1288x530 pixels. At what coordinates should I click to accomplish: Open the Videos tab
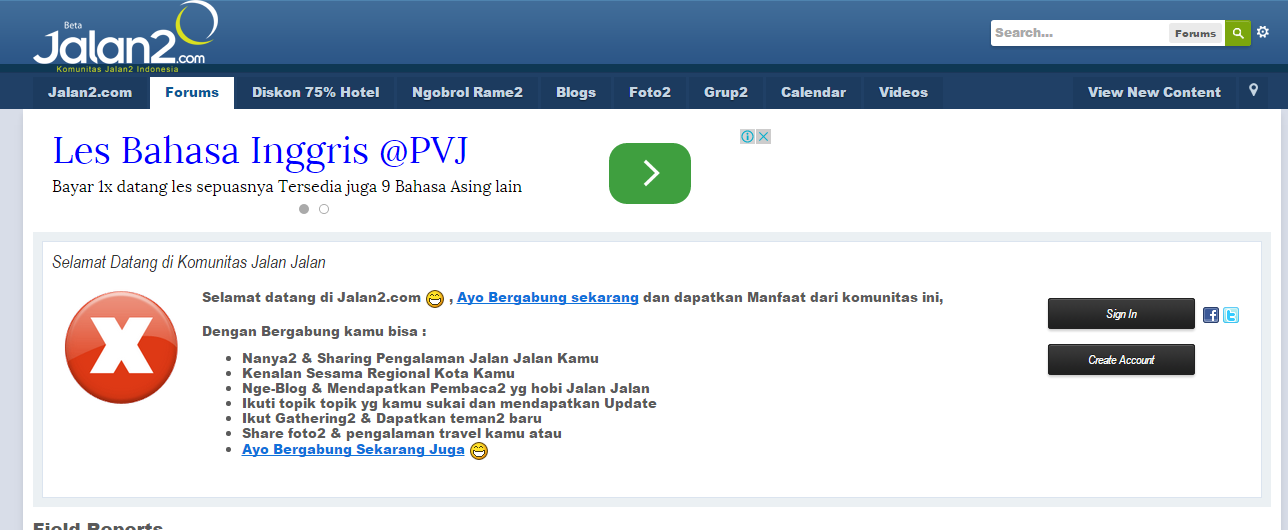click(904, 92)
